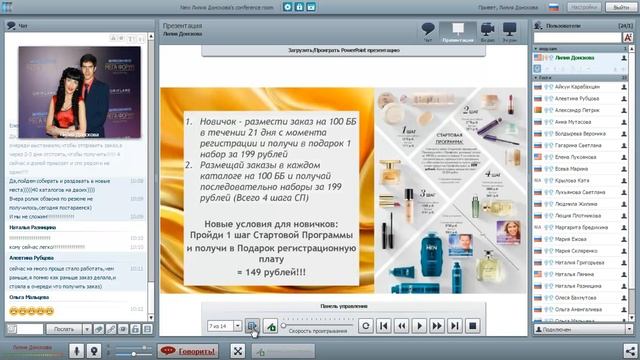Click the chat lock icon
This screenshot has height=360, width=640.
[x=135, y=329]
